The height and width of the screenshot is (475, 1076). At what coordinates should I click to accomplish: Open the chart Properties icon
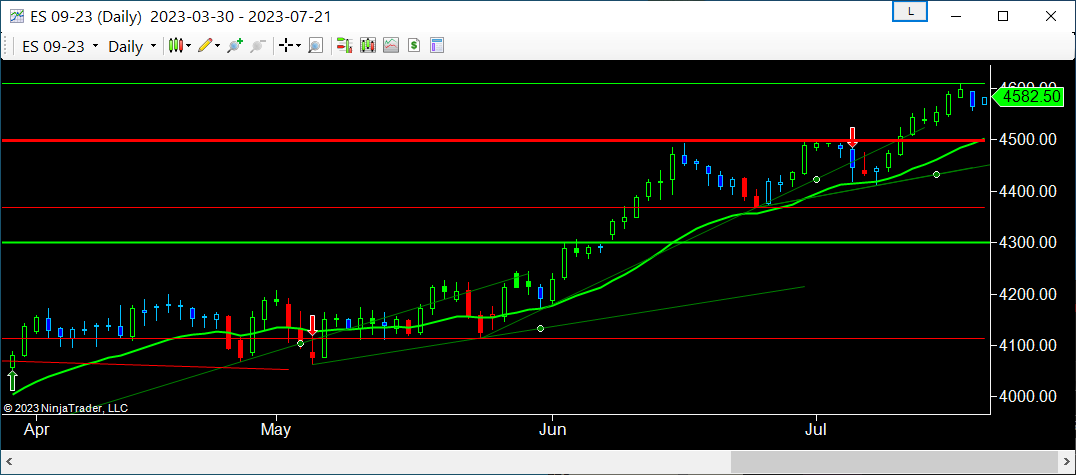coord(437,46)
